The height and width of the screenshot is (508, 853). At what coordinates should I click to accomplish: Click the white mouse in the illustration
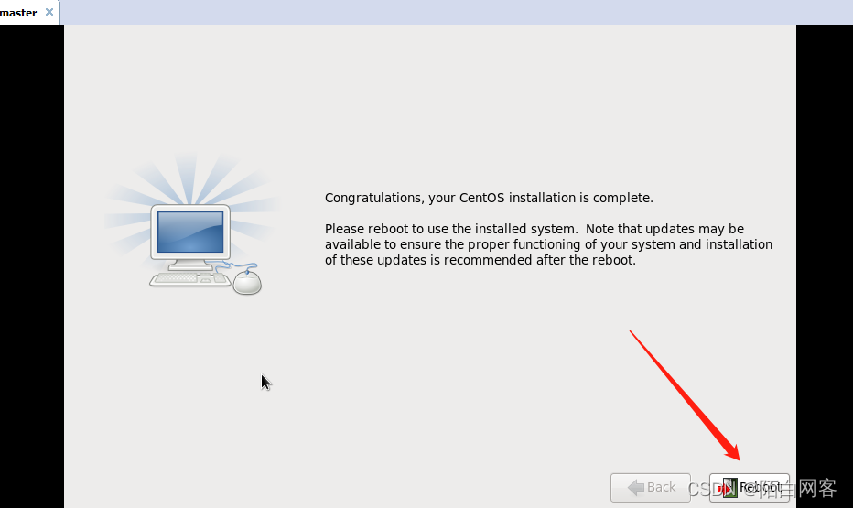(248, 282)
